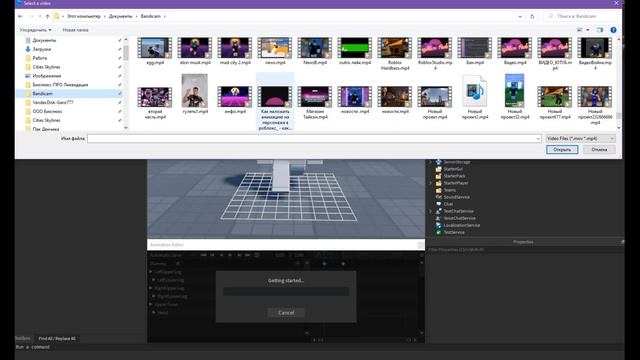
Task: Click the Properties panel header
Action: click(x=523, y=242)
